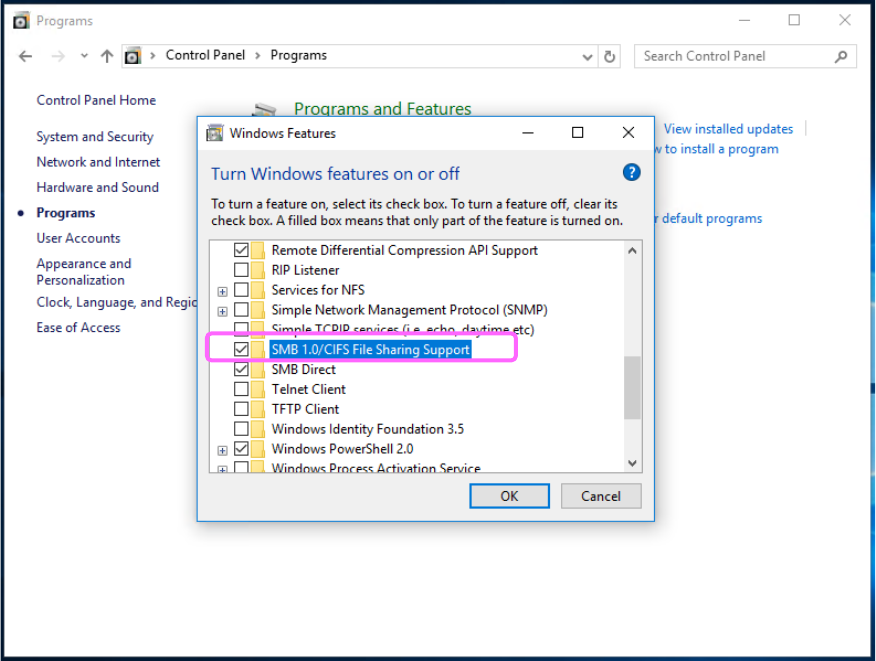Click the Services for NFS folder icon
The height and width of the screenshot is (661, 876).
pos(258,290)
